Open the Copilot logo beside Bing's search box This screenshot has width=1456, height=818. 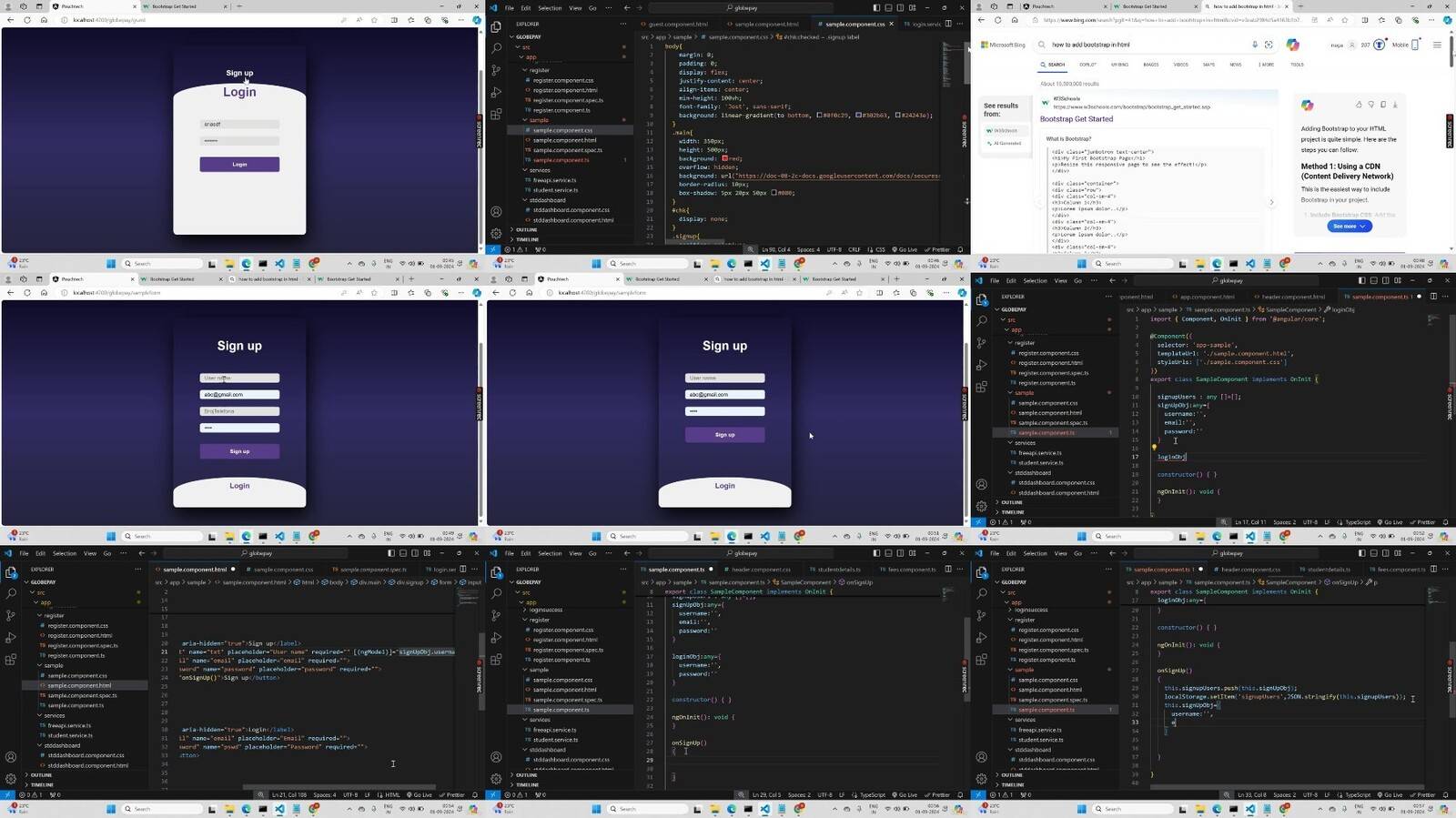coord(1292,45)
